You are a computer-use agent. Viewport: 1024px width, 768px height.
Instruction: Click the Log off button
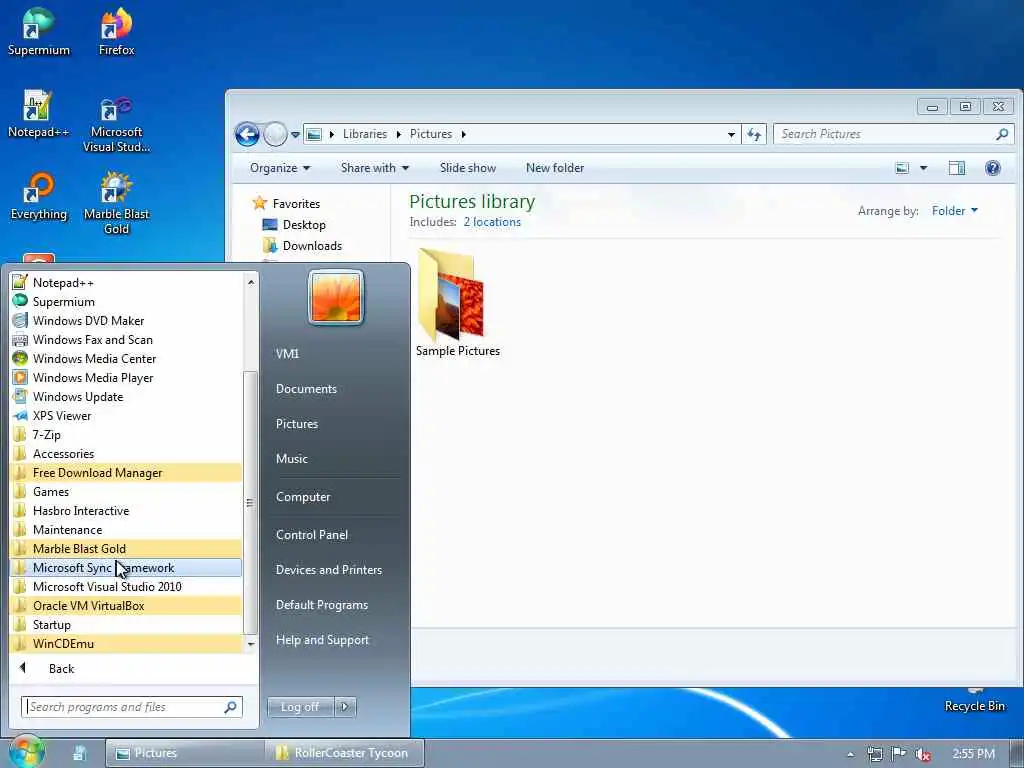click(300, 707)
